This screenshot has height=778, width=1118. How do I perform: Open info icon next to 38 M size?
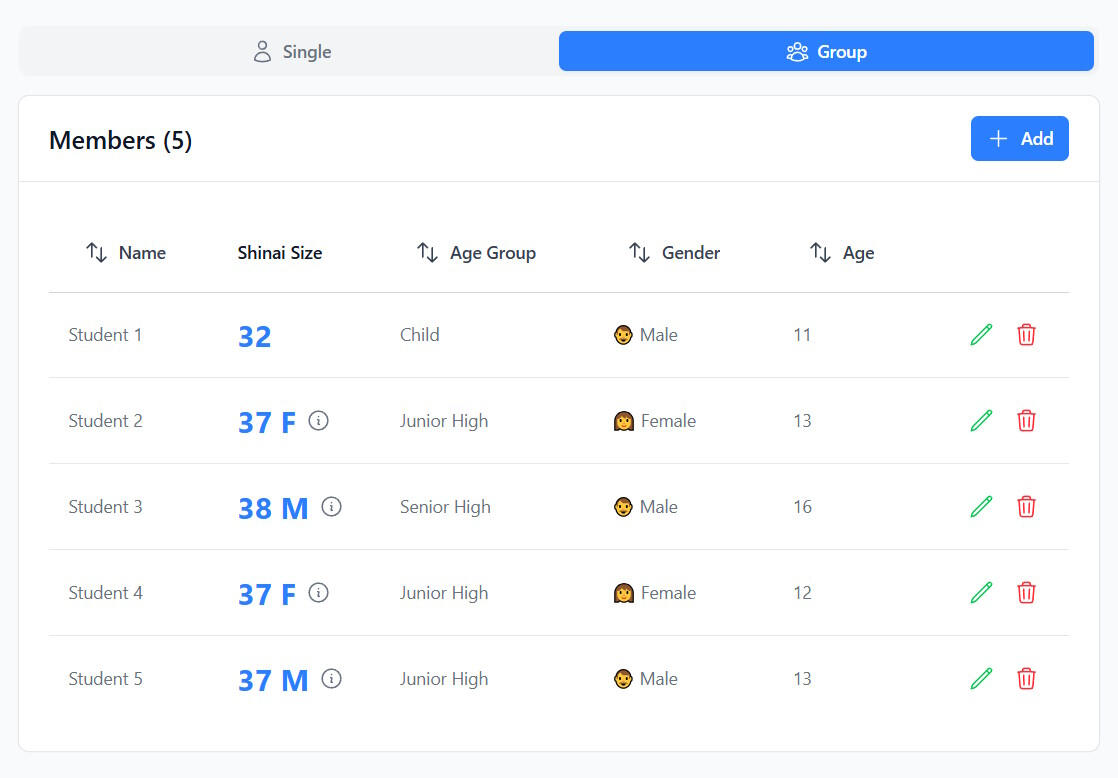pyautogui.click(x=331, y=507)
